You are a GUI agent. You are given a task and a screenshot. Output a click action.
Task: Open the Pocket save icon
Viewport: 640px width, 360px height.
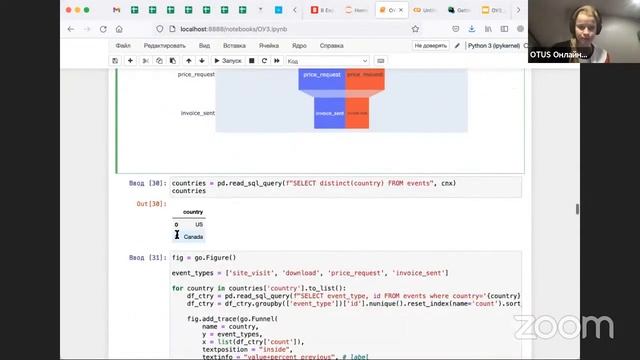click(x=456, y=29)
